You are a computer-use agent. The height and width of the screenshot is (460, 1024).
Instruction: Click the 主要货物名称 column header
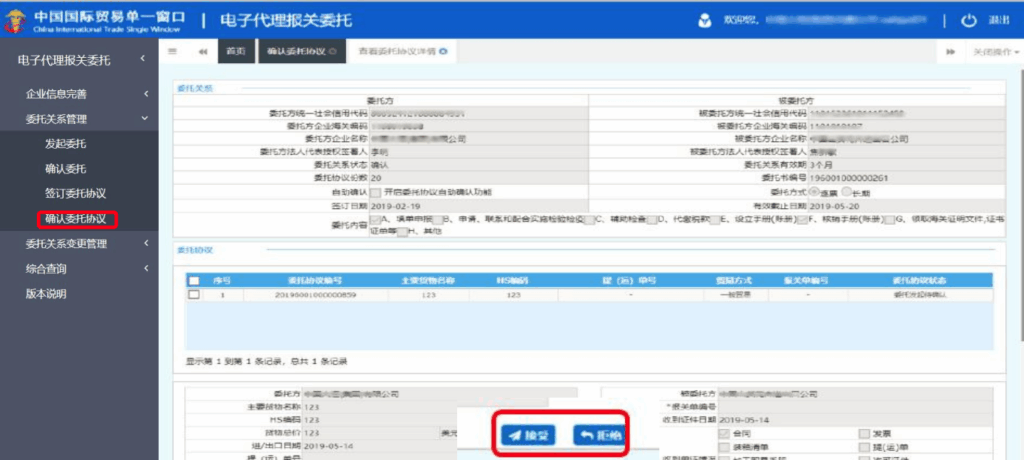click(x=428, y=280)
